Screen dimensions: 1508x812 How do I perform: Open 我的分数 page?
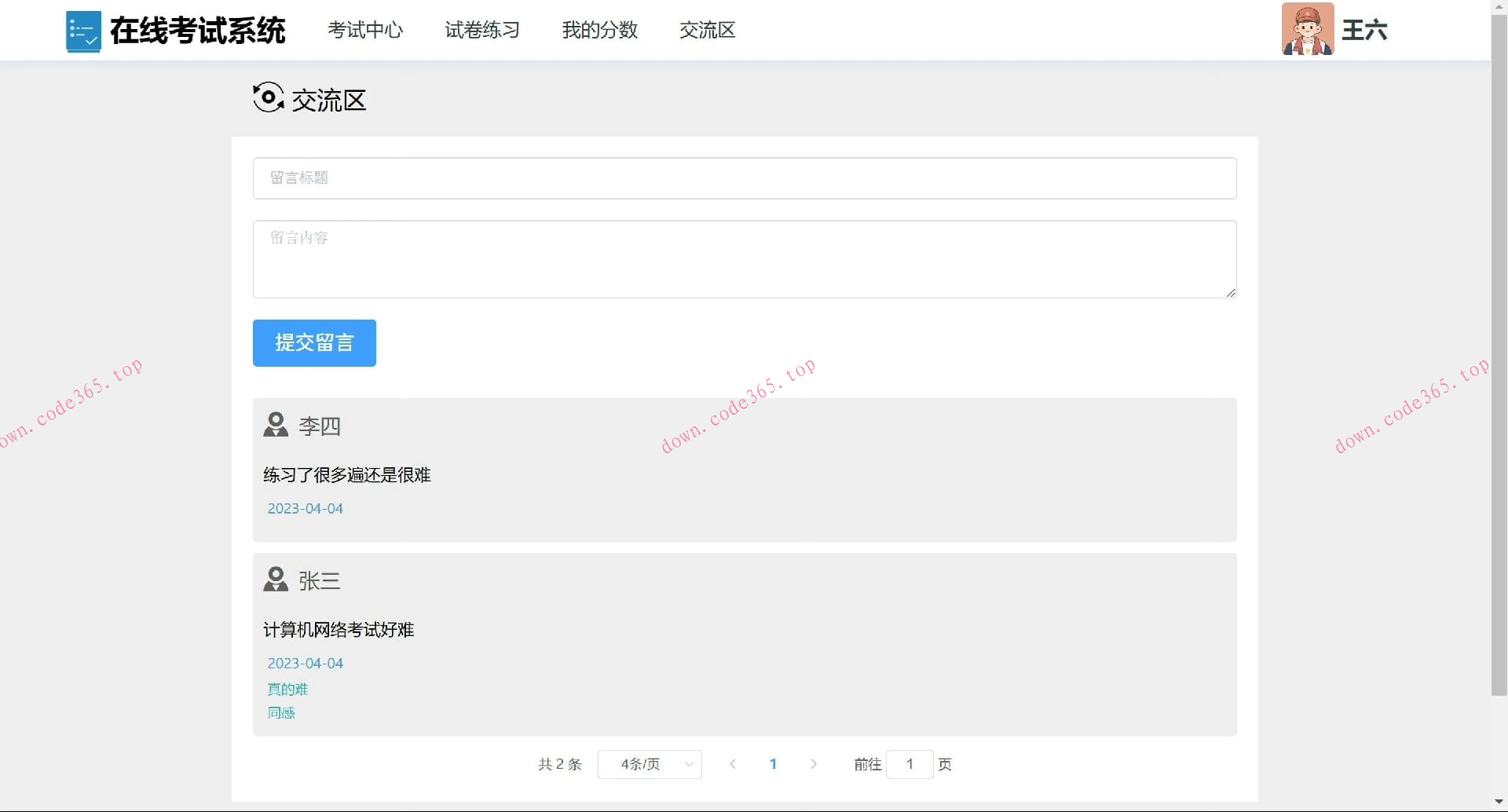(x=600, y=31)
